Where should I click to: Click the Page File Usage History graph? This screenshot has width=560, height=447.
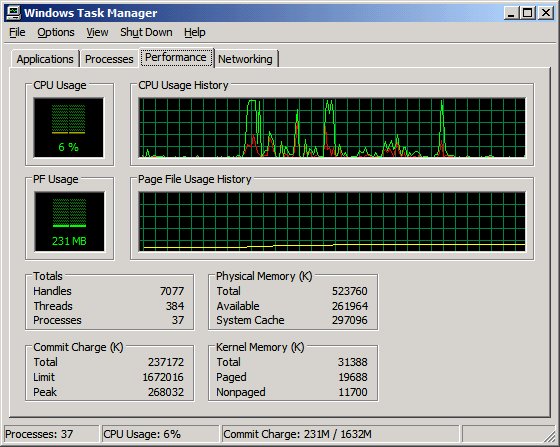click(332, 222)
